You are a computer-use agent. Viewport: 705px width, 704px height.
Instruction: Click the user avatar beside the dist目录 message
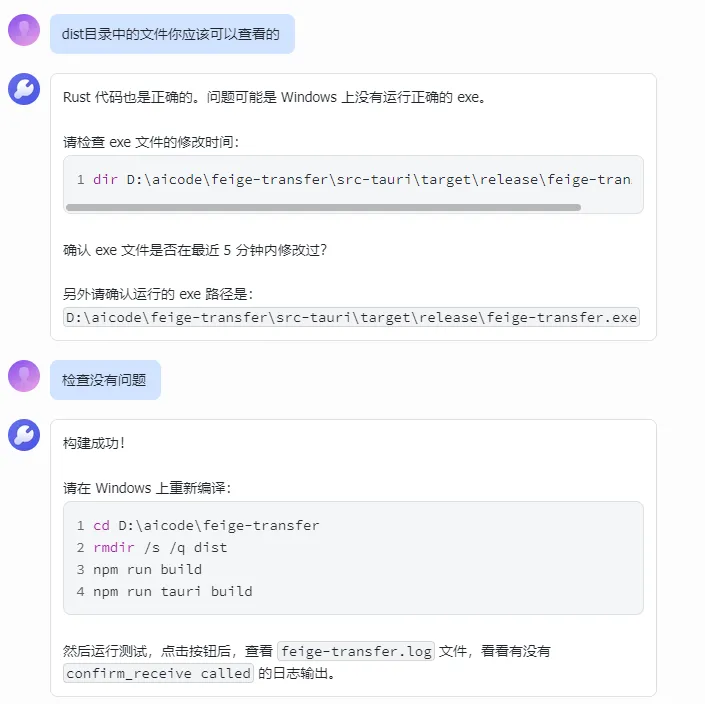[24, 30]
